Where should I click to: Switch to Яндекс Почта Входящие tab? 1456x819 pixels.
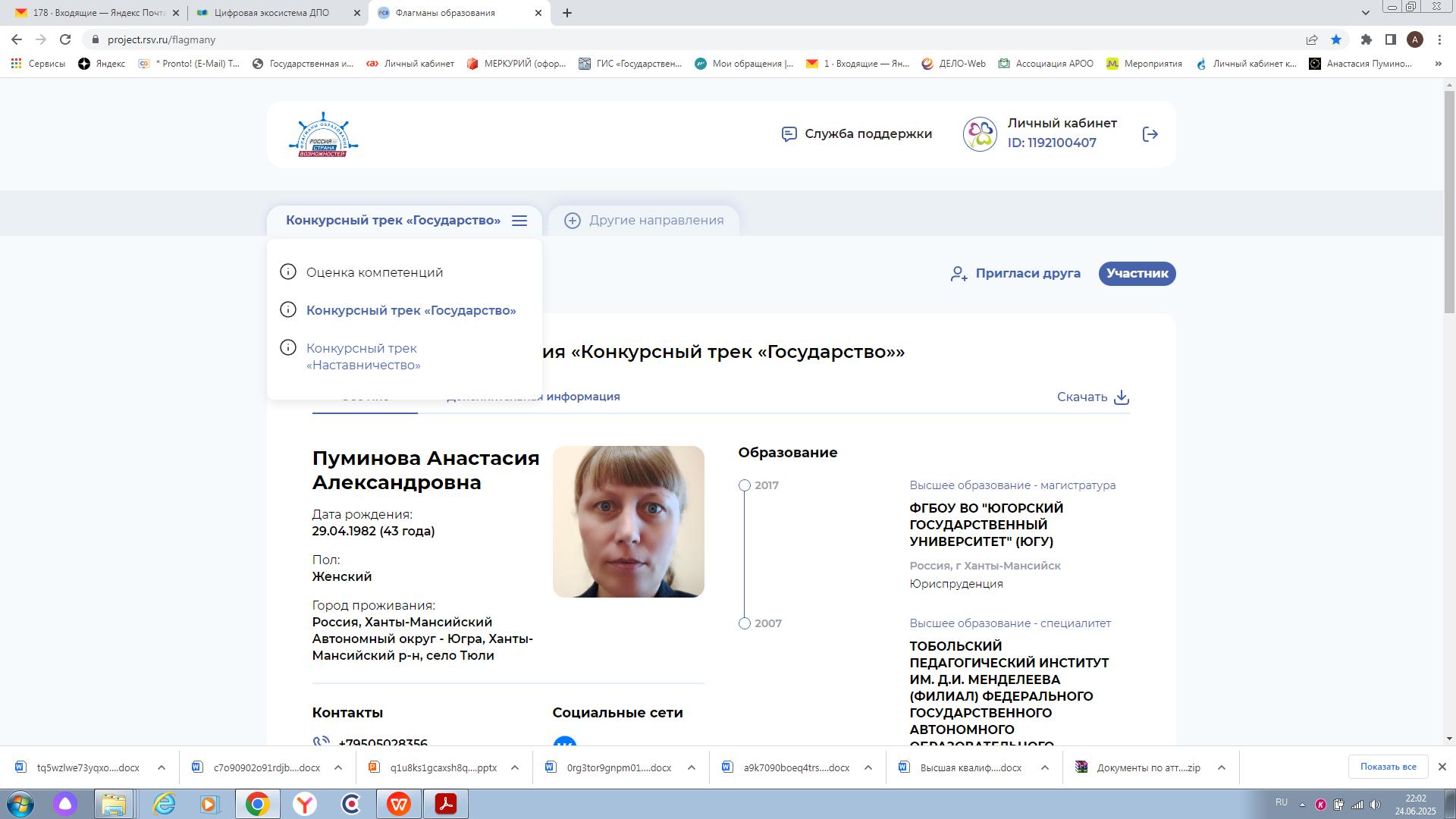(x=98, y=13)
